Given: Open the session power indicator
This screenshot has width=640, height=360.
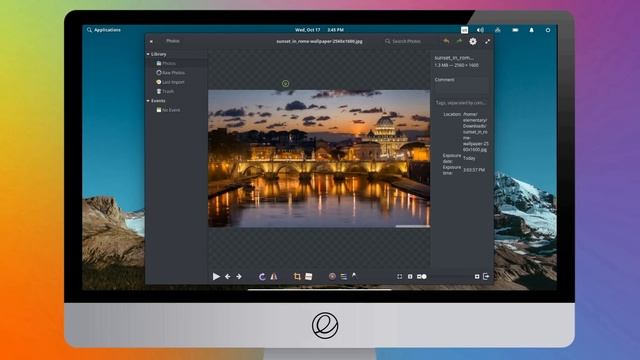Looking at the screenshot, I should [x=548, y=30].
